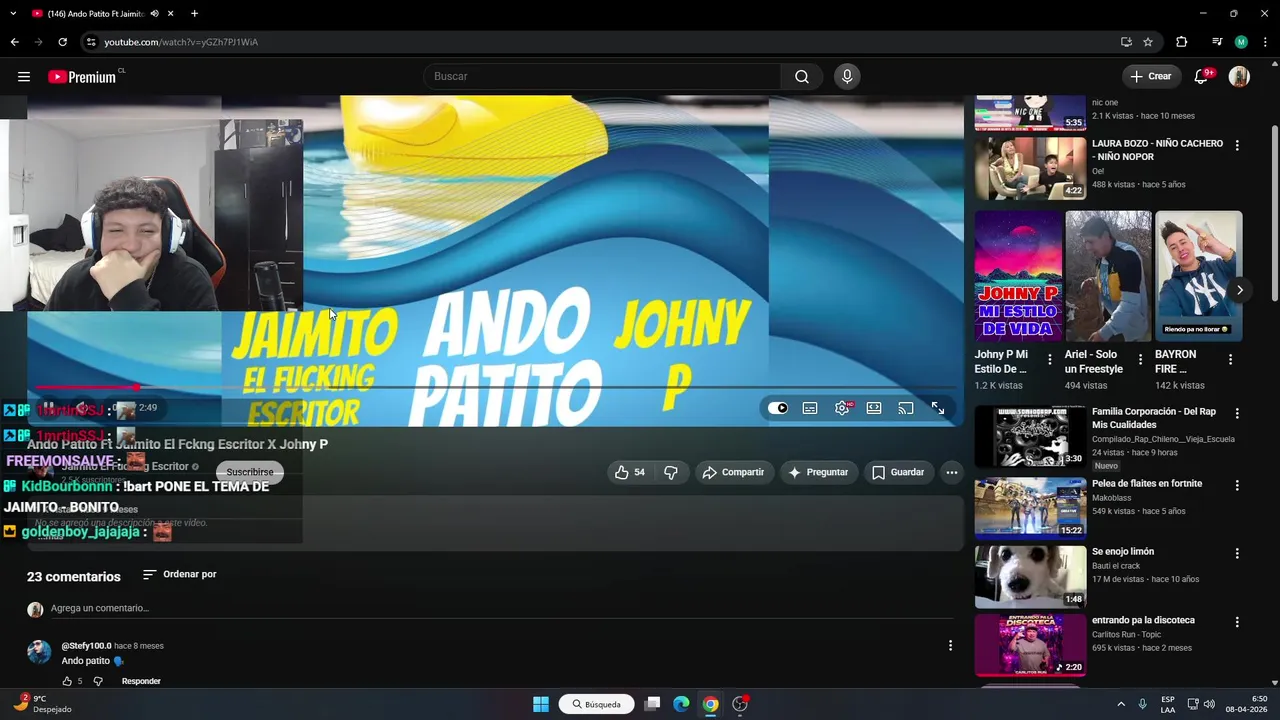This screenshot has width=1280, height=720.
Task: Open options for Ariel Solo un Freestyle
Action: pyautogui.click(x=1140, y=360)
